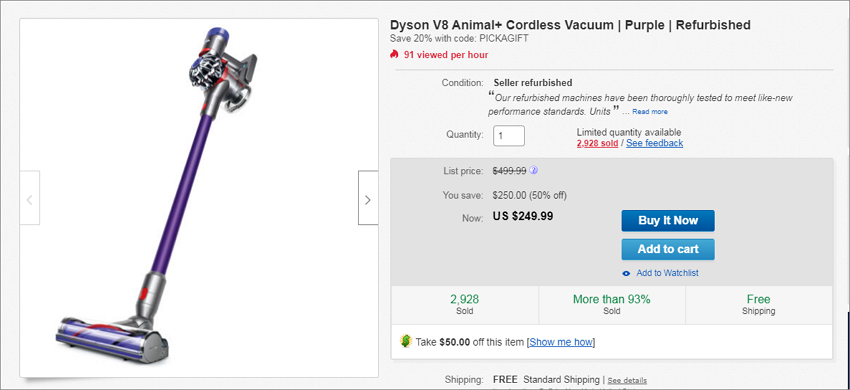Click inside the Quantity input field

(x=508, y=136)
